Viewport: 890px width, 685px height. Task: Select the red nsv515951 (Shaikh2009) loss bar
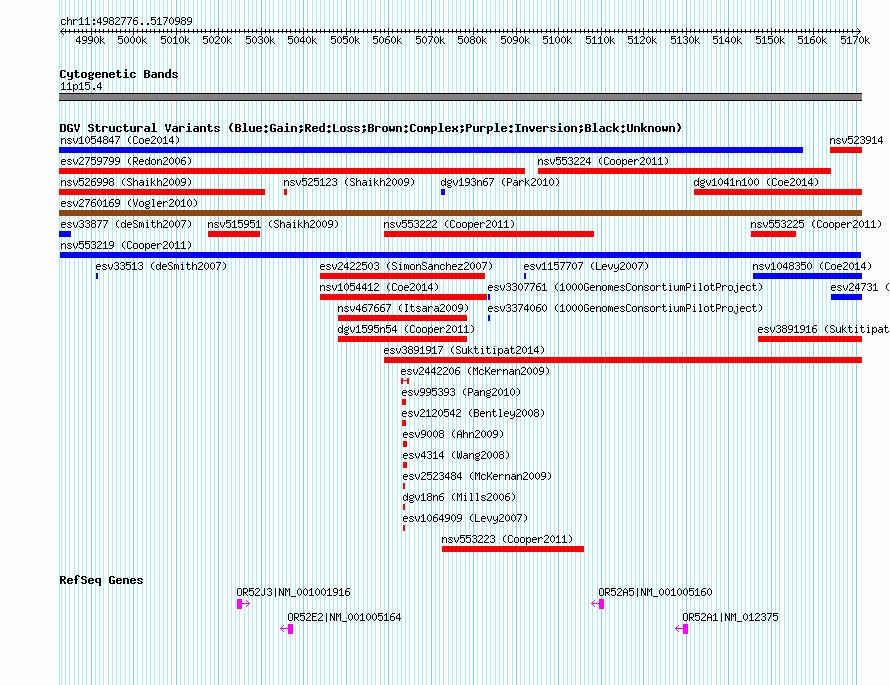tap(234, 234)
